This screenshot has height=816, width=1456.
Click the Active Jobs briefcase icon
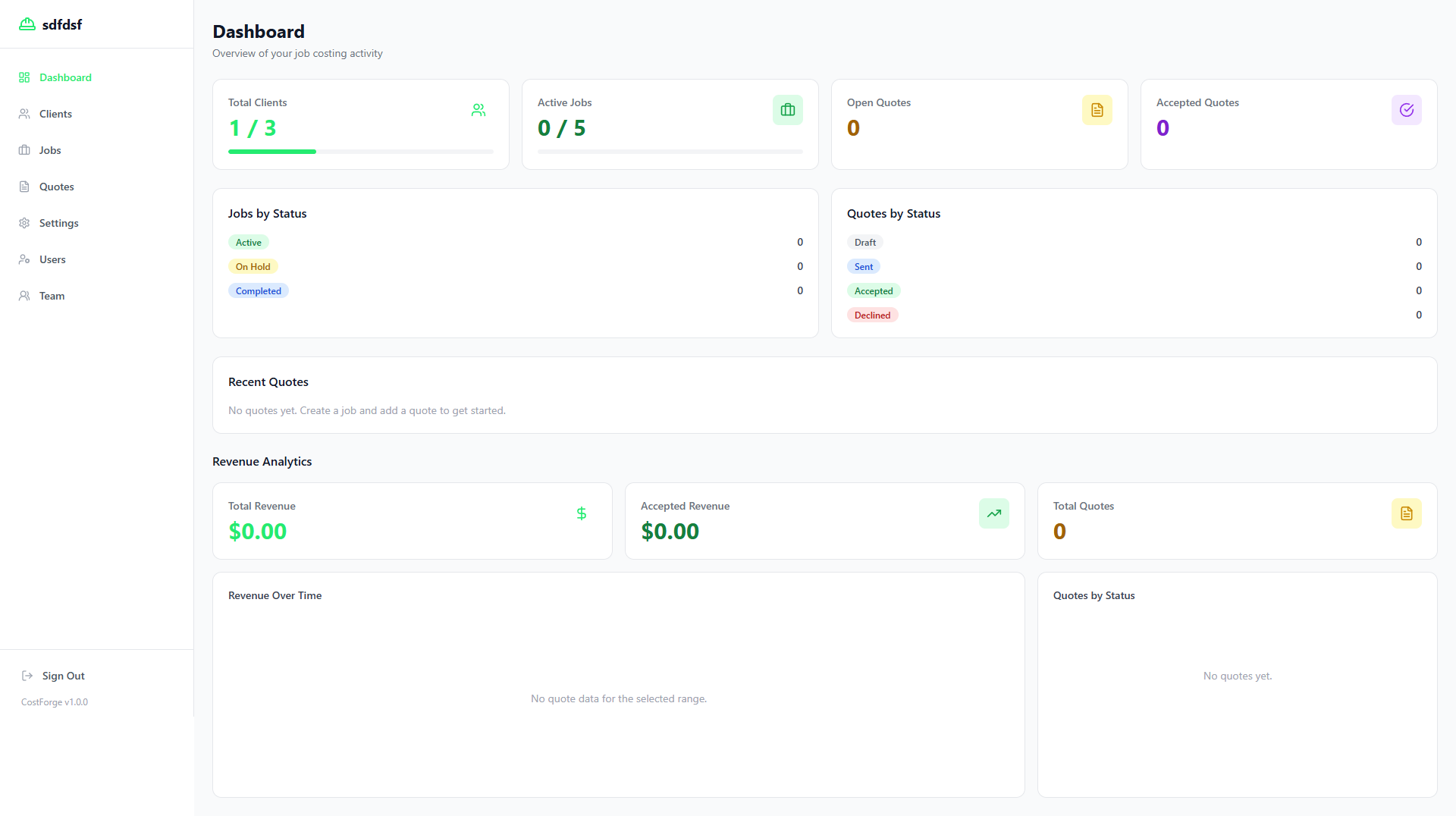(788, 110)
